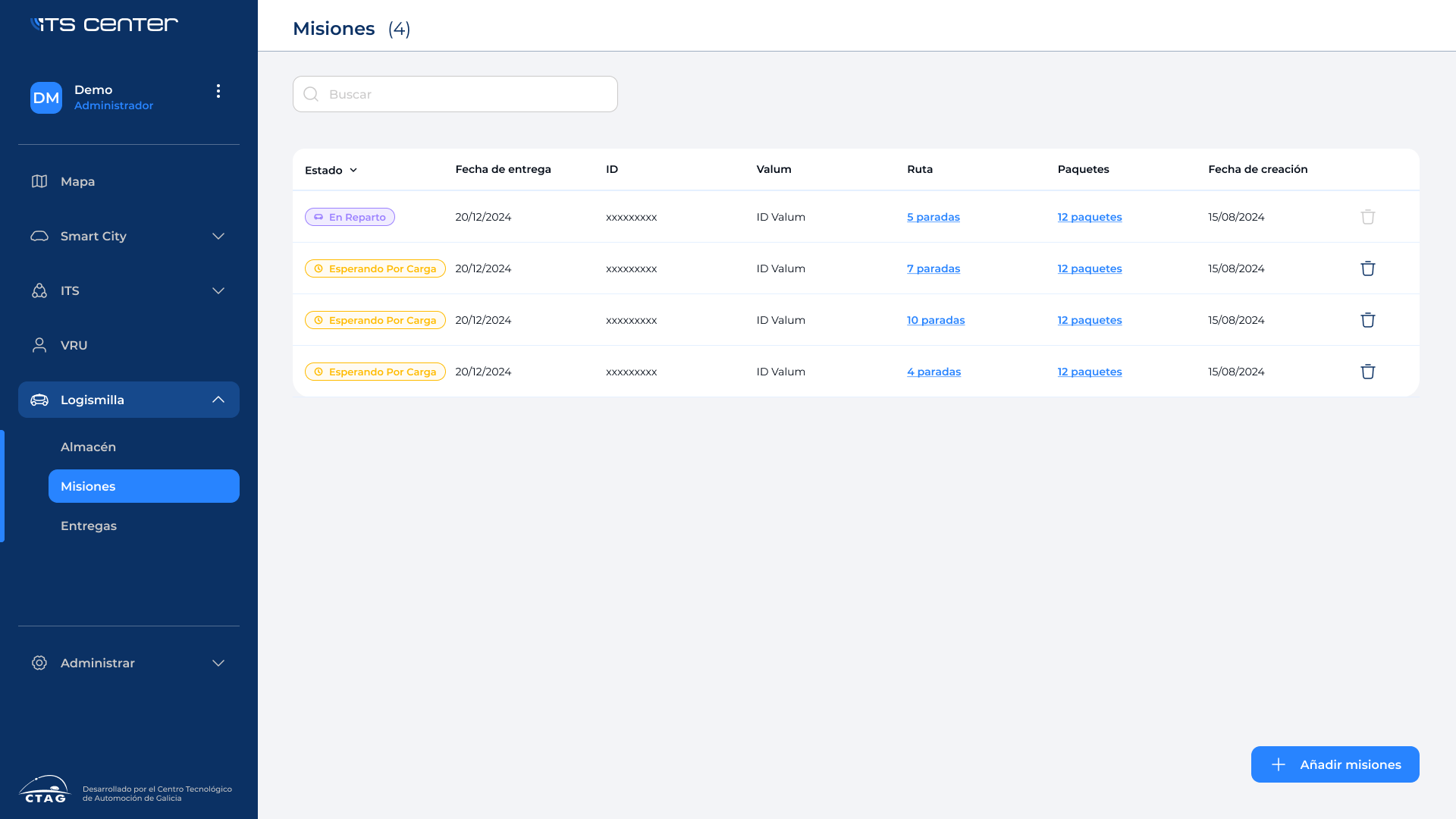Delete the mission with 4 paradas
The width and height of the screenshot is (1456, 819).
click(x=1367, y=372)
